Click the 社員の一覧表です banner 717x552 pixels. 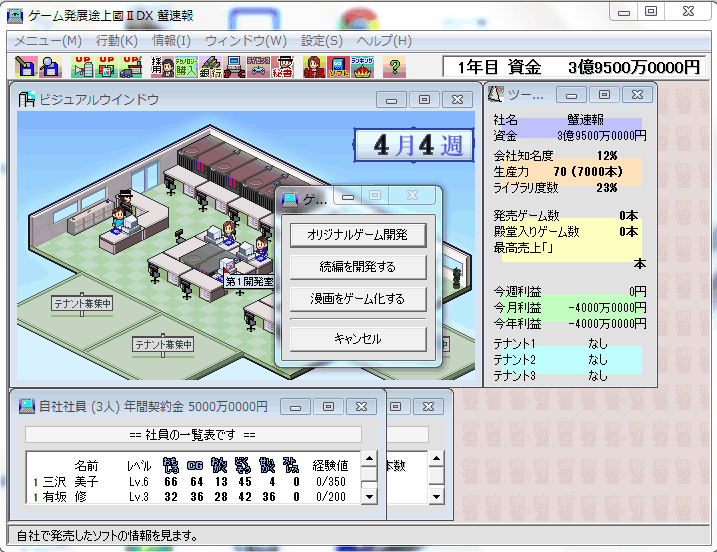(x=193, y=434)
